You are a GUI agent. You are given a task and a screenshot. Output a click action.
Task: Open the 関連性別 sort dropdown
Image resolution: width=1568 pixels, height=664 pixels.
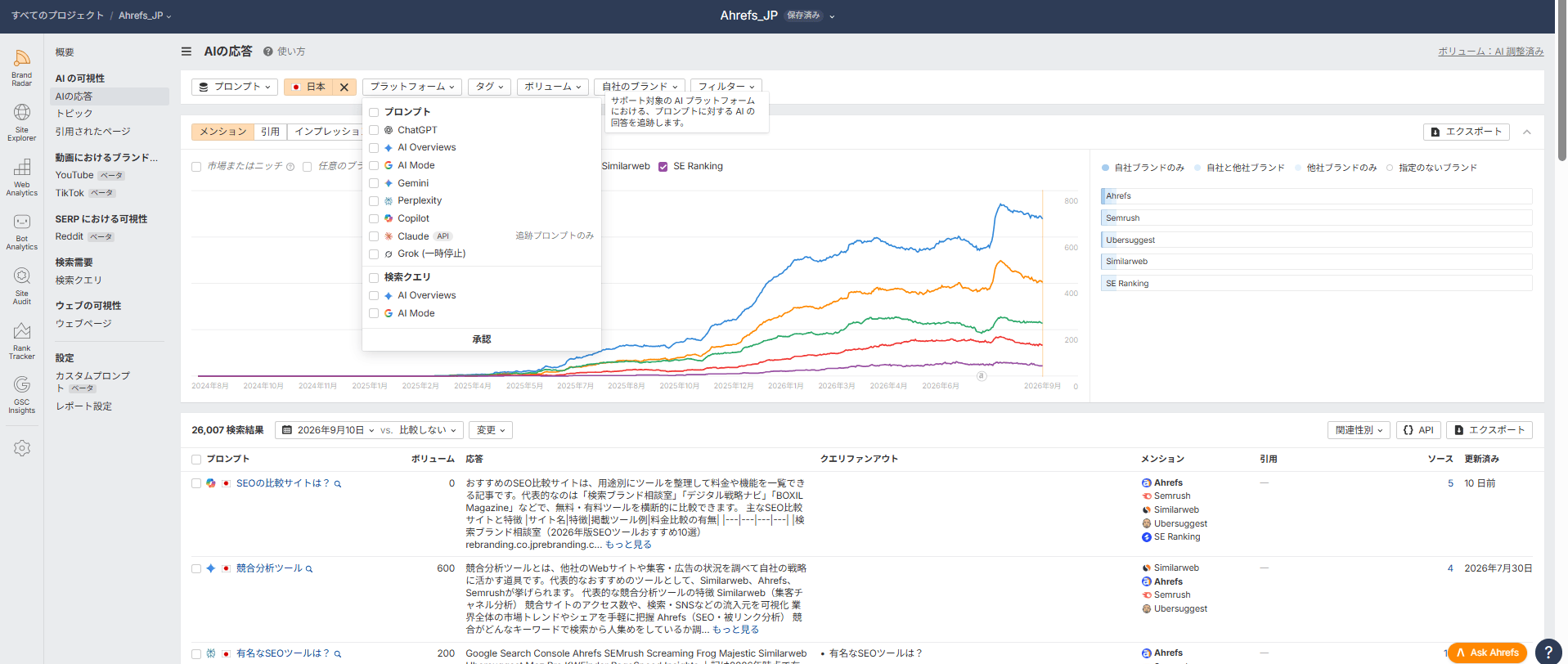(x=1359, y=430)
